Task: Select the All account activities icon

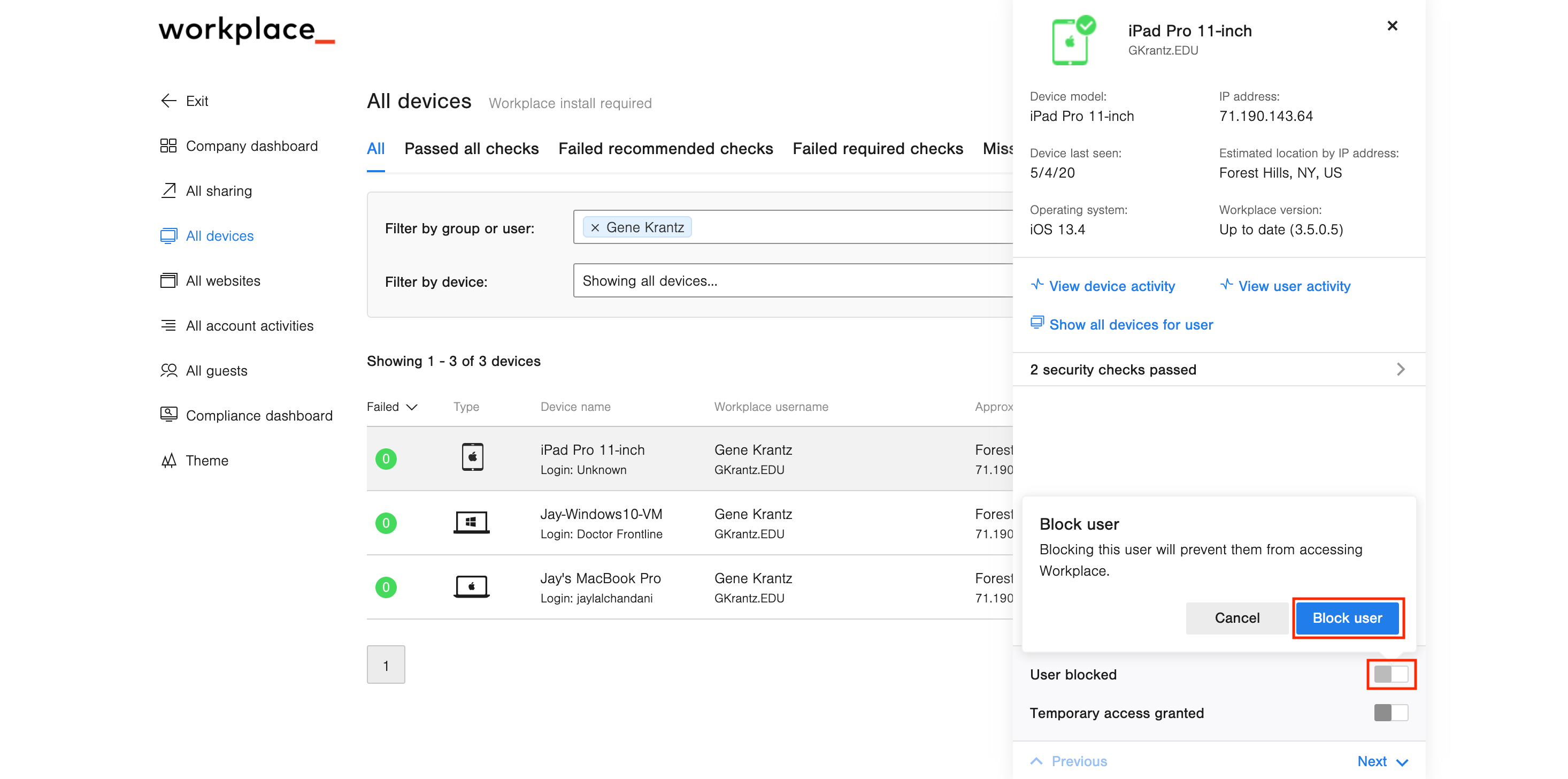Action: tap(168, 326)
